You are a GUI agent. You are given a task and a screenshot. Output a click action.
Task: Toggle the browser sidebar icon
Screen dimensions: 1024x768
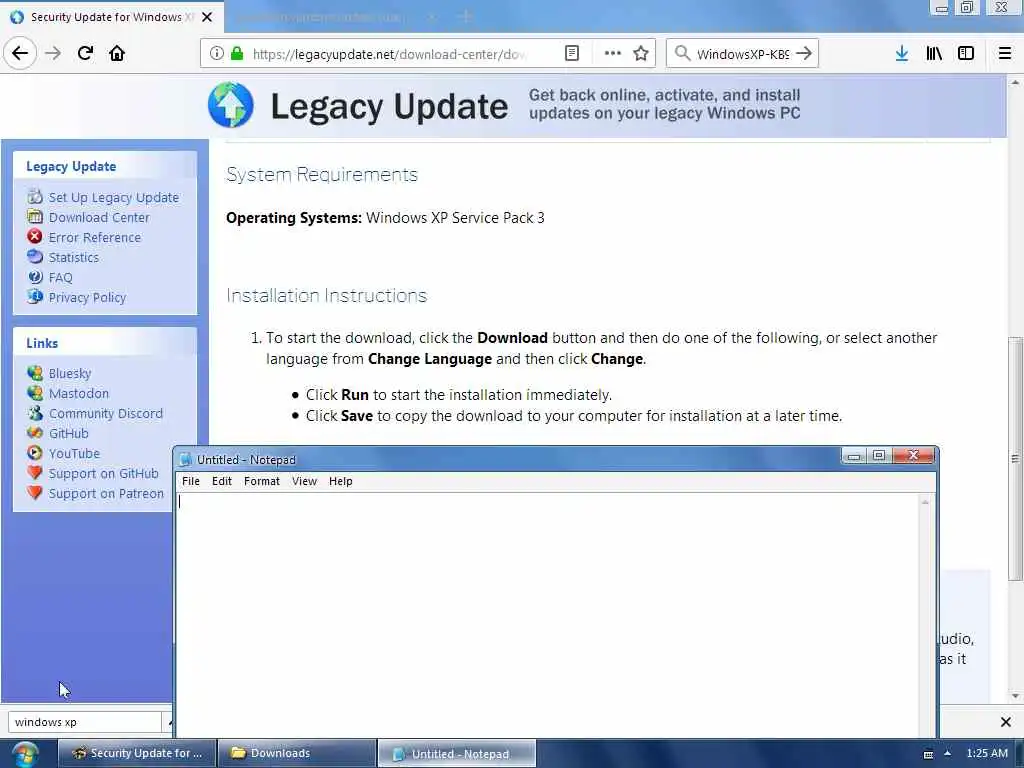pos(966,54)
